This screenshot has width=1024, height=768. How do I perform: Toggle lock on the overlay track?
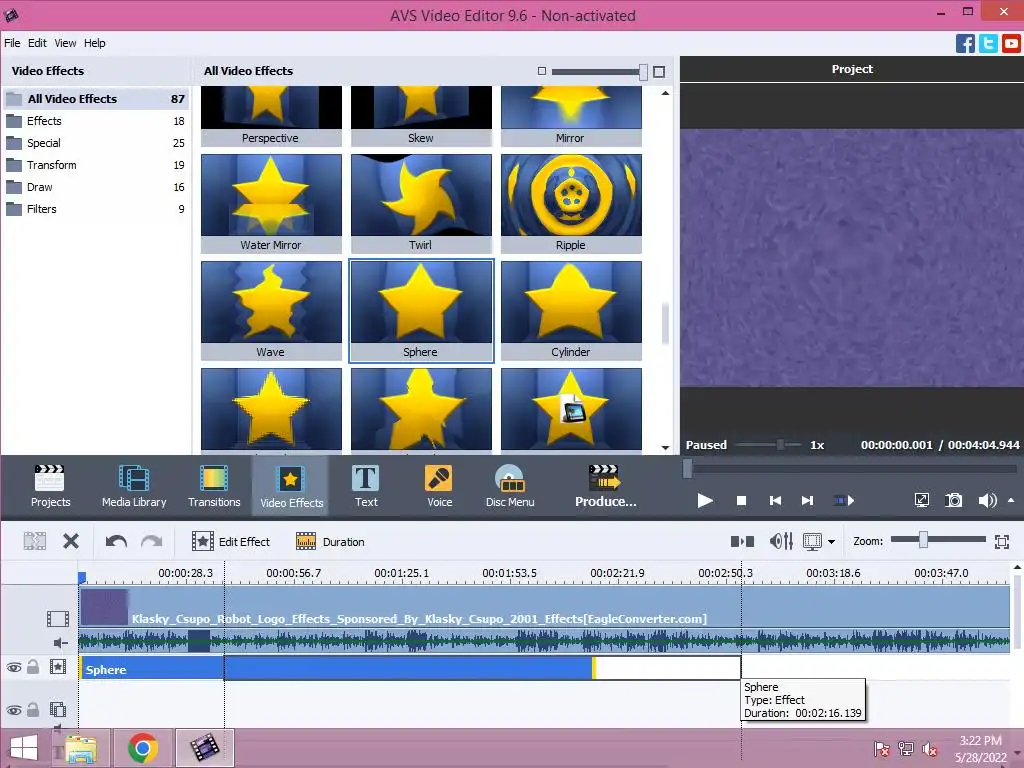click(33, 709)
